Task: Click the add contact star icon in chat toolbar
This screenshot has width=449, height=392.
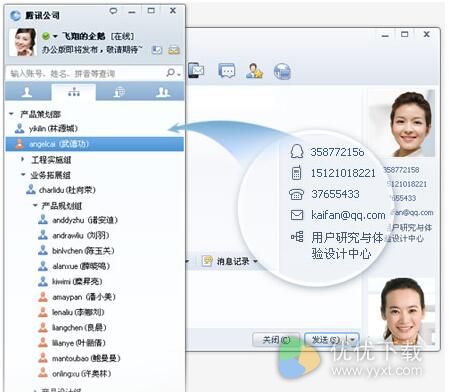Action: [254, 71]
